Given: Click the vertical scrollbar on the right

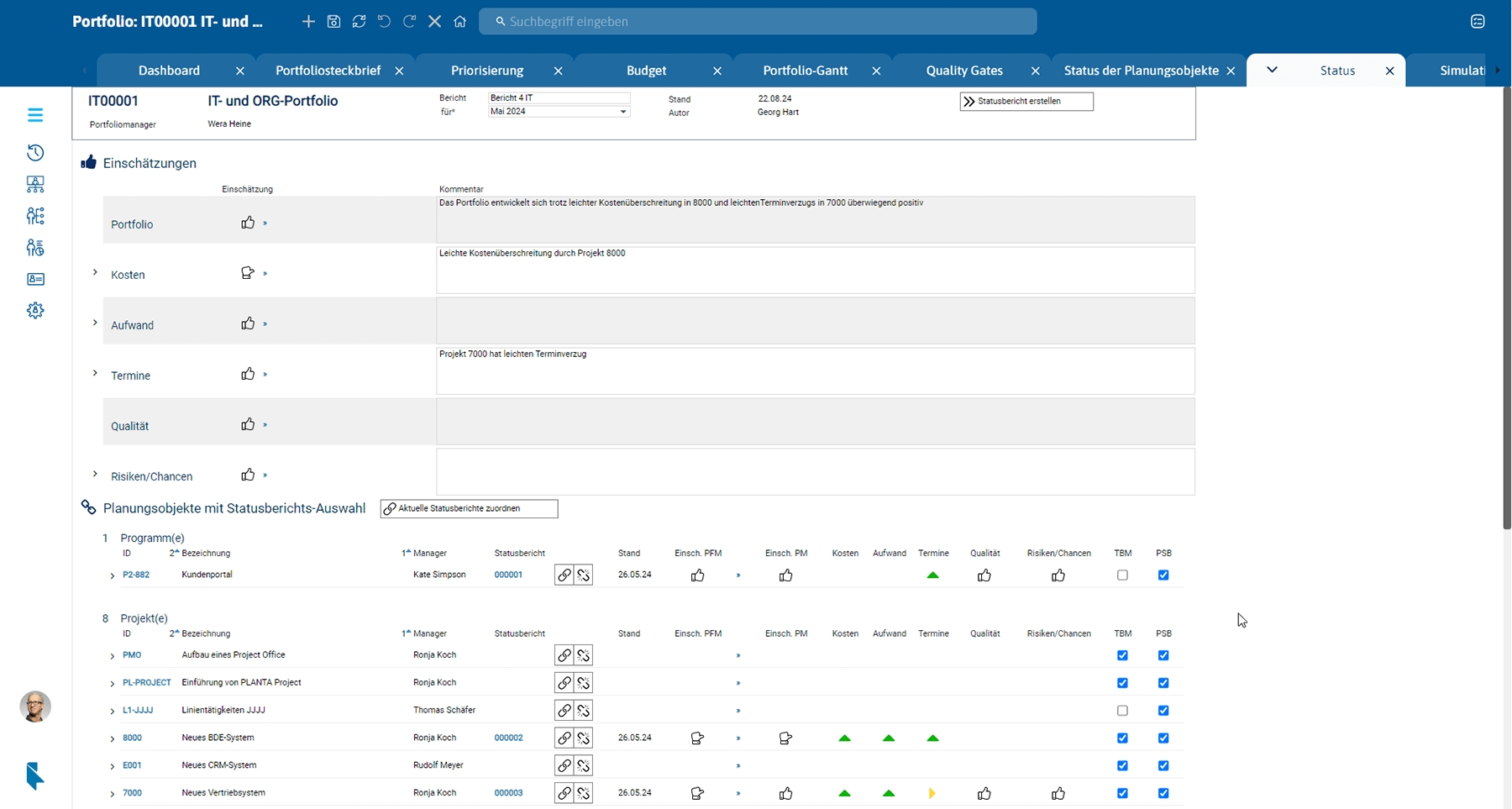Looking at the screenshot, I should pos(1507,307).
